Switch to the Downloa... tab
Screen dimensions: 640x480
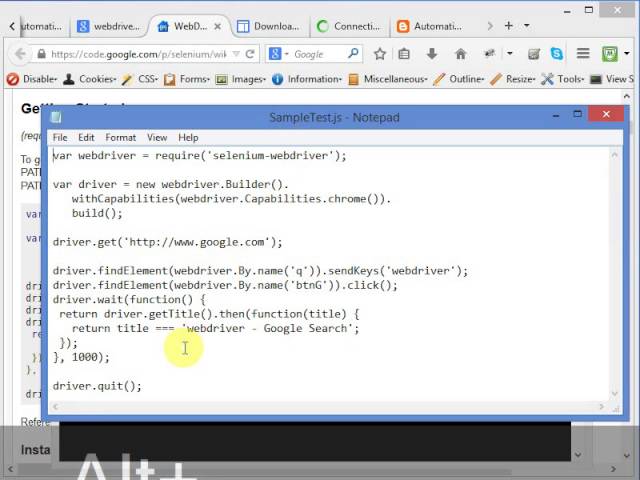(269, 27)
